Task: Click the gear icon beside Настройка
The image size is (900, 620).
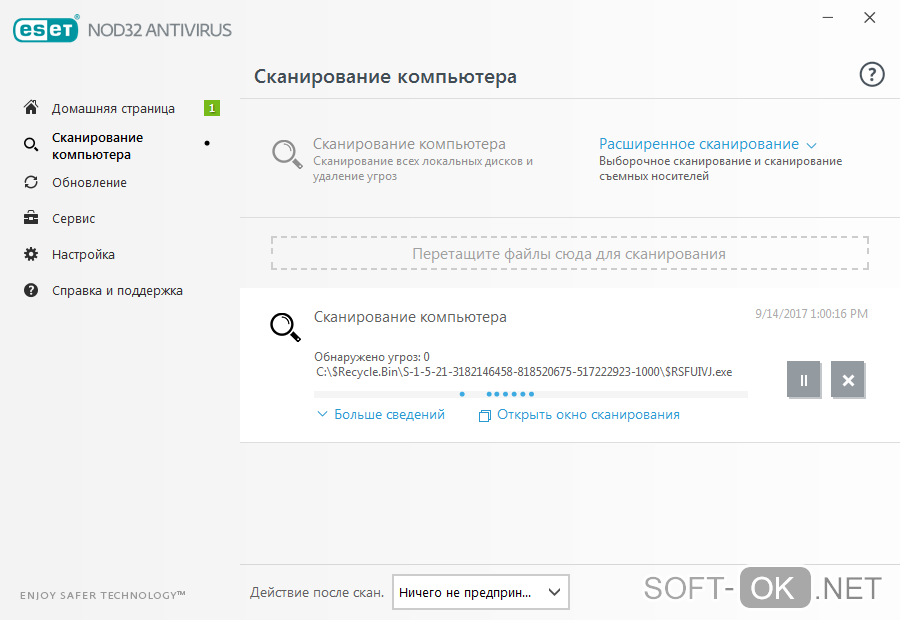Action: 31,254
